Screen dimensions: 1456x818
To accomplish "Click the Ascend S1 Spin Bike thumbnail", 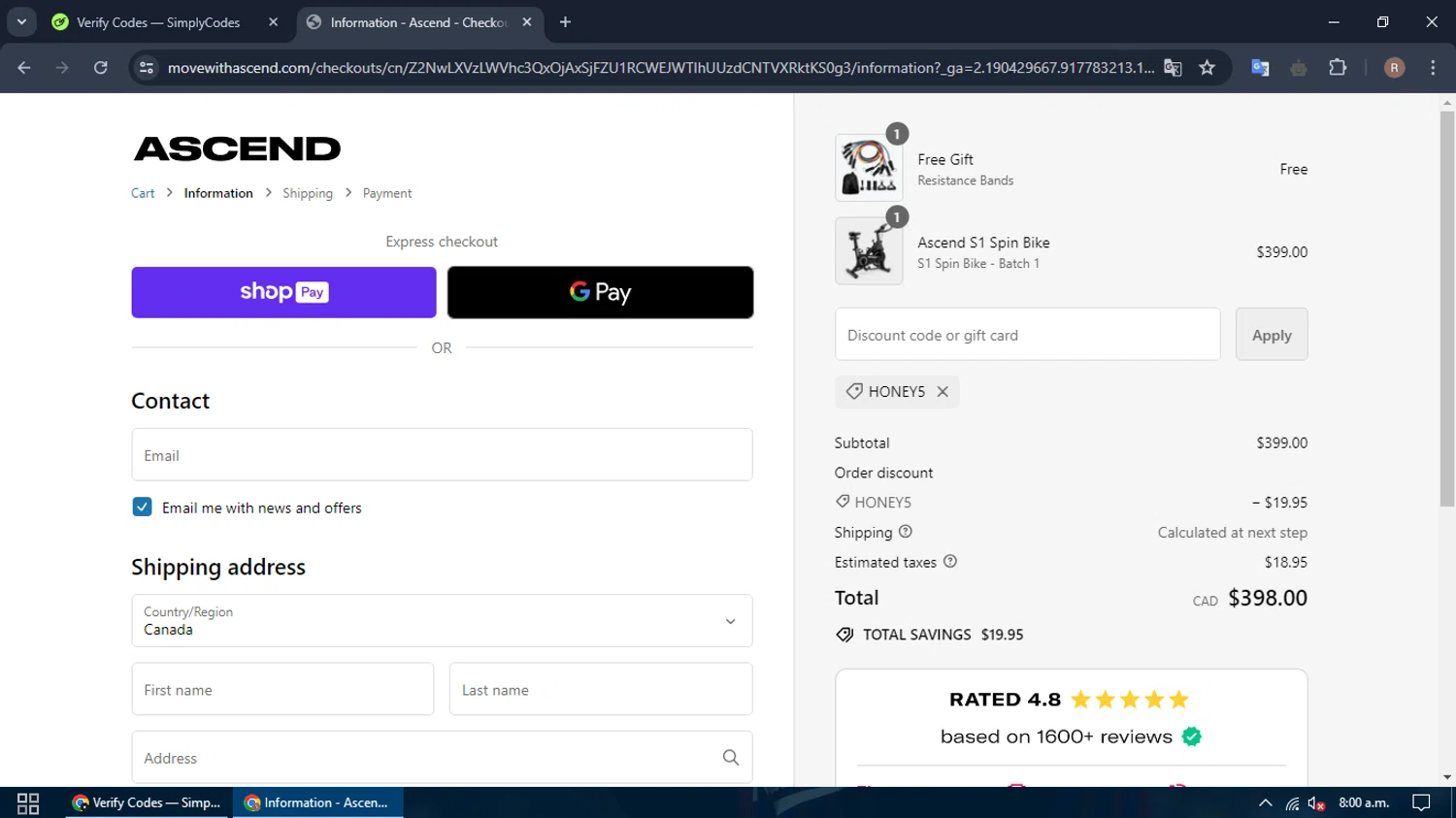I will pos(869,251).
